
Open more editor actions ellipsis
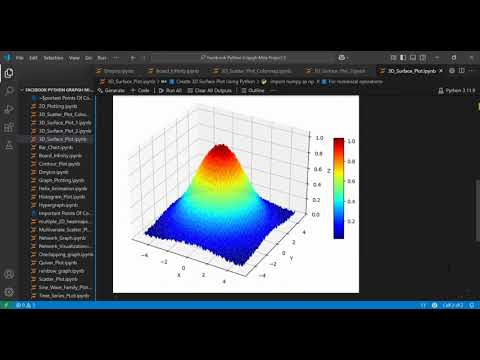click(471, 71)
